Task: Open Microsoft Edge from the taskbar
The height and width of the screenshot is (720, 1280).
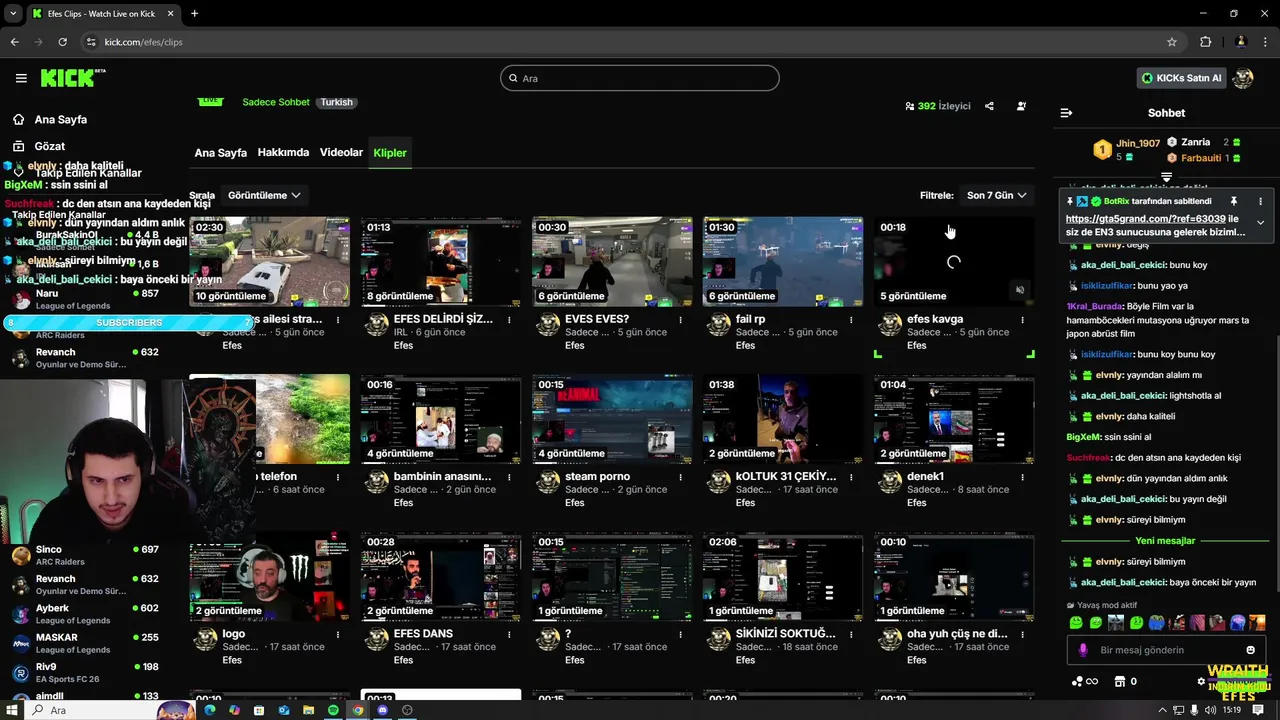Action: 210,710
